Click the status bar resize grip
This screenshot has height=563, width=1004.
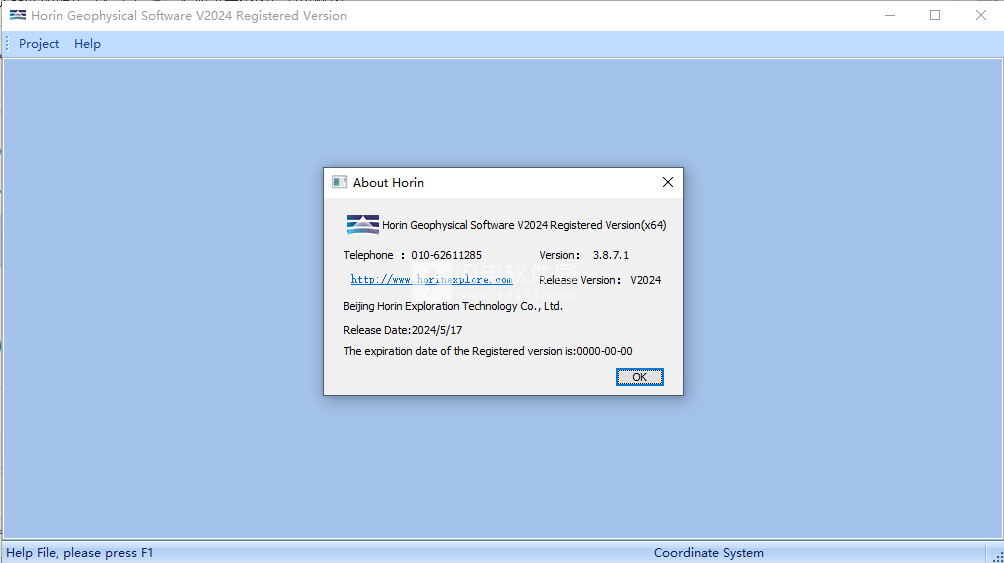(996, 555)
